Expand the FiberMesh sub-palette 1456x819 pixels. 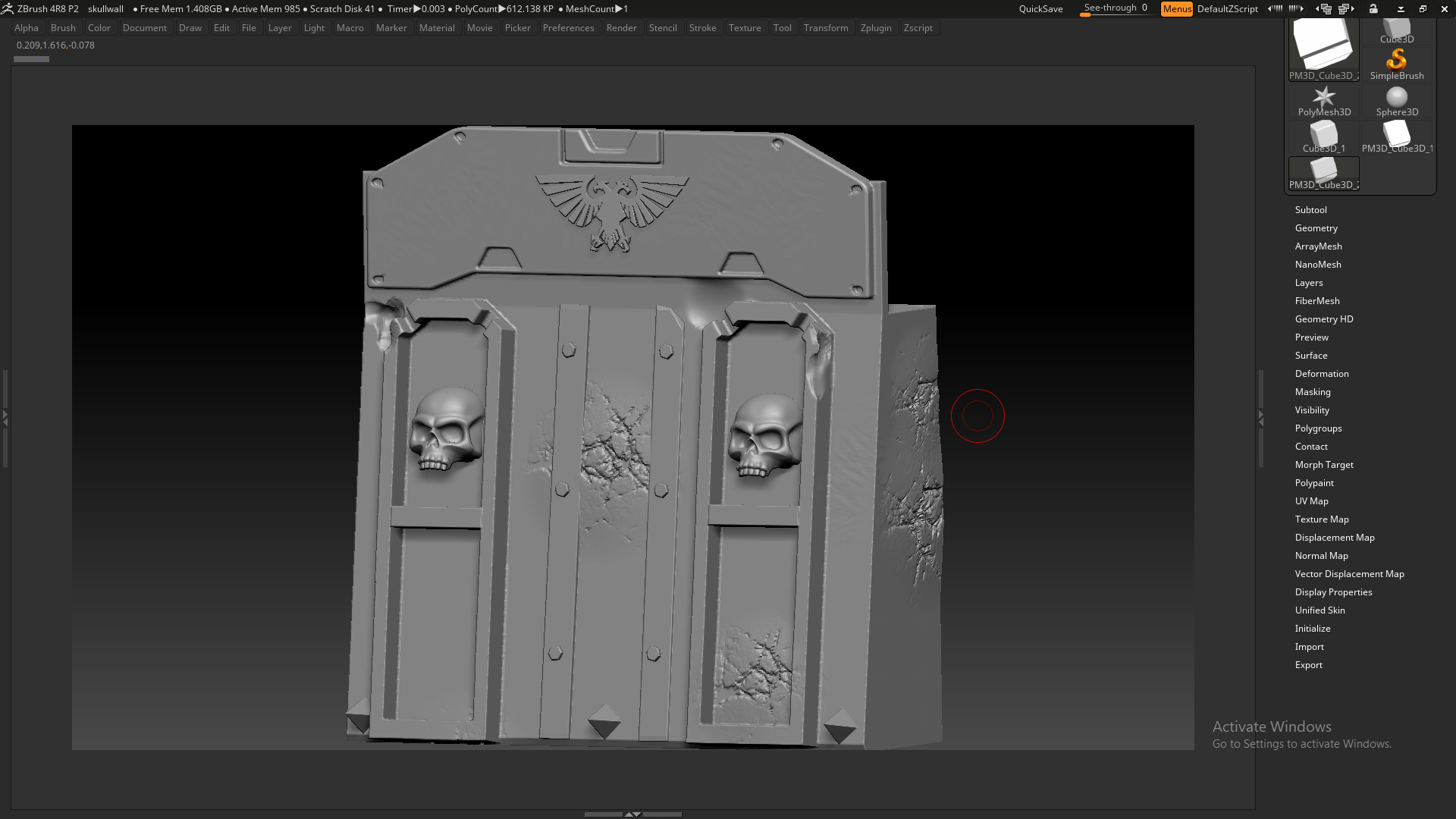pos(1317,301)
